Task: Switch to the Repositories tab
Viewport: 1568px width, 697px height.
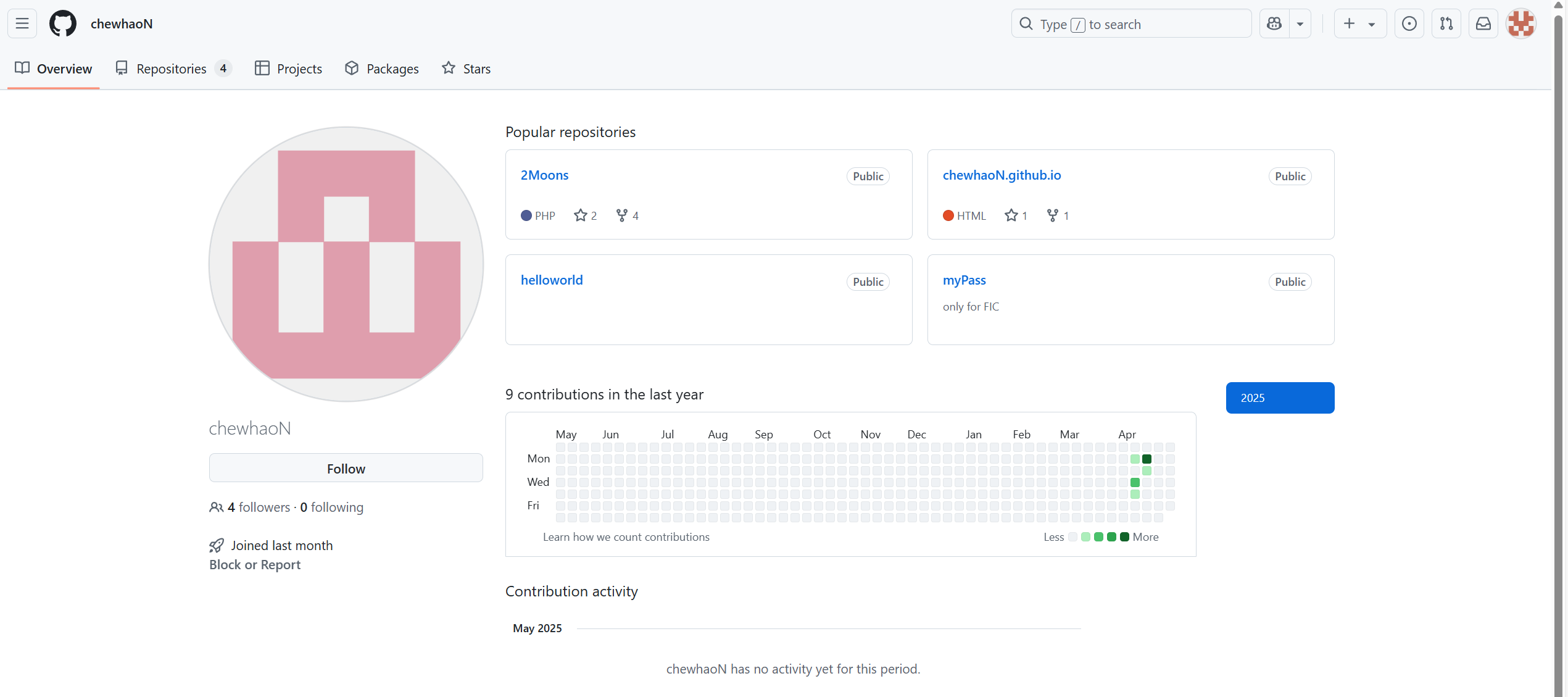Action: (x=172, y=69)
